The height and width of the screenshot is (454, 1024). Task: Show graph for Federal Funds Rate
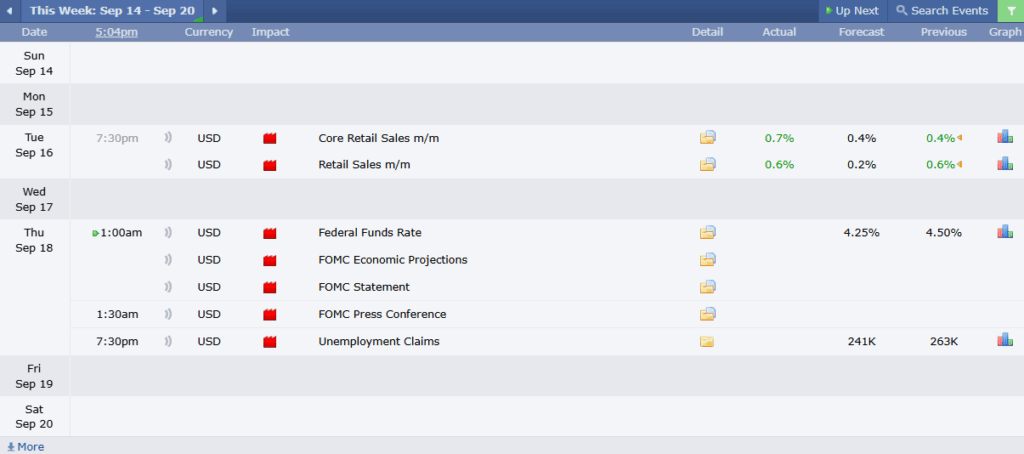(1005, 231)
